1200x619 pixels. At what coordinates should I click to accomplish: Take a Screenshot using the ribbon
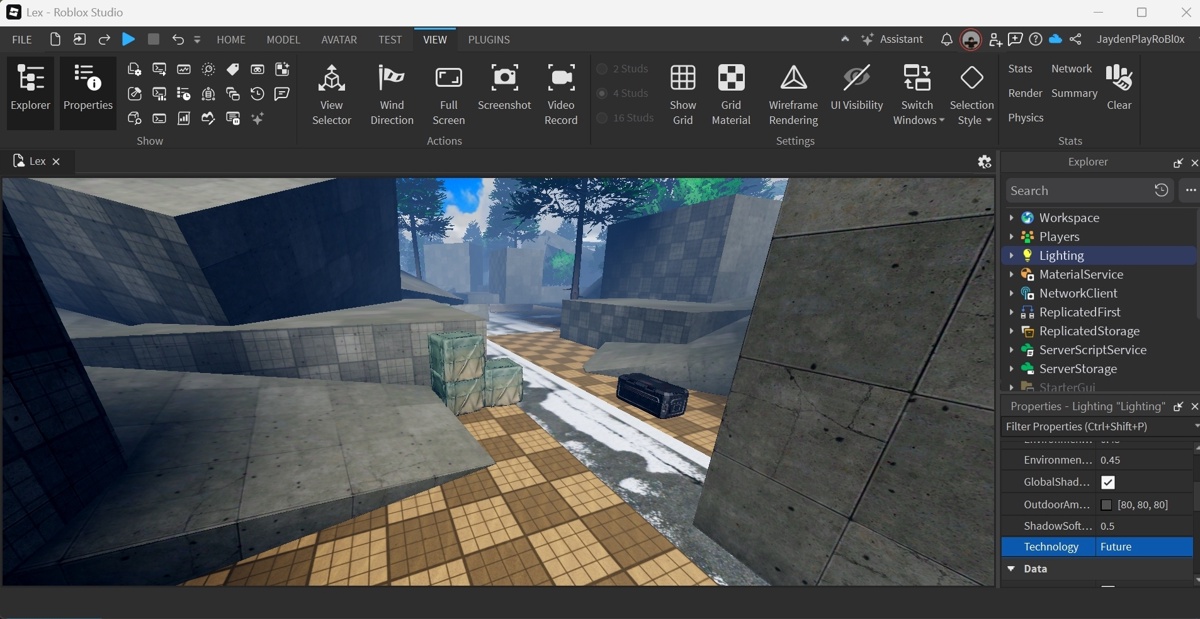[504, 88]
